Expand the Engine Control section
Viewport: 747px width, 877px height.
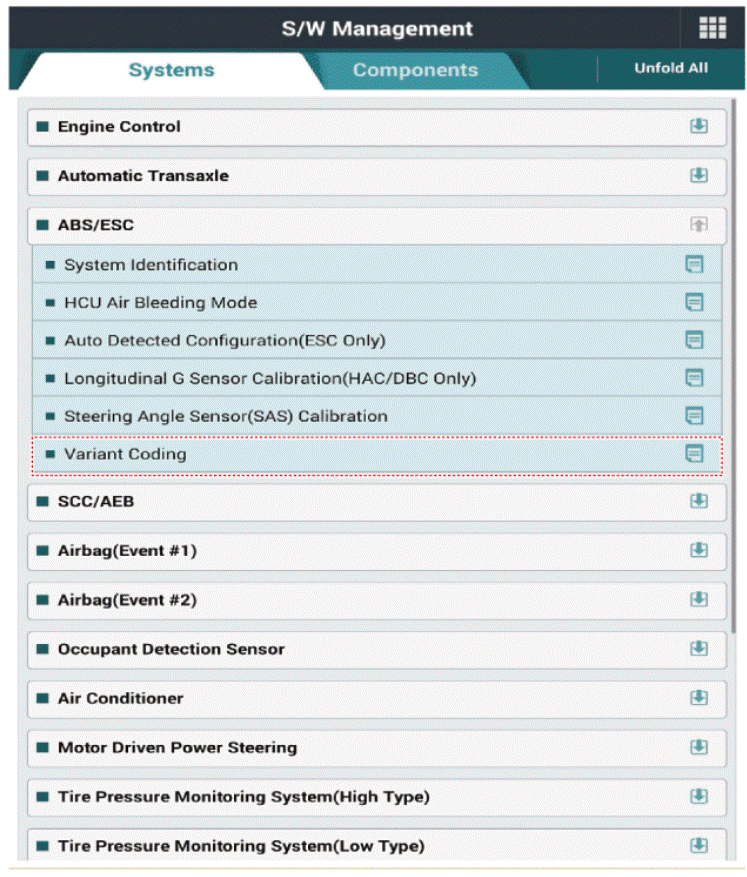[698, 127]
